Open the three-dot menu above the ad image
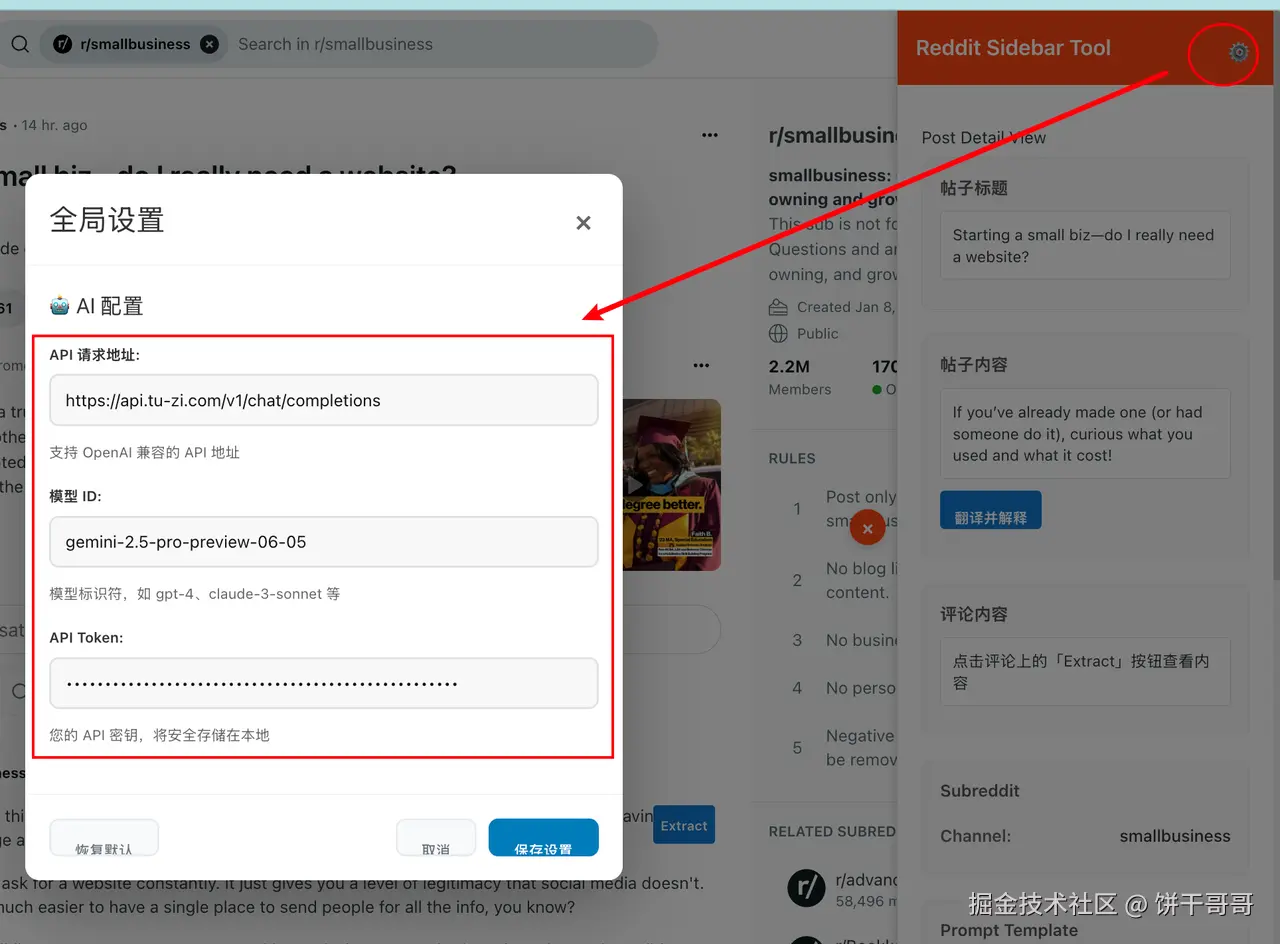 701,365
